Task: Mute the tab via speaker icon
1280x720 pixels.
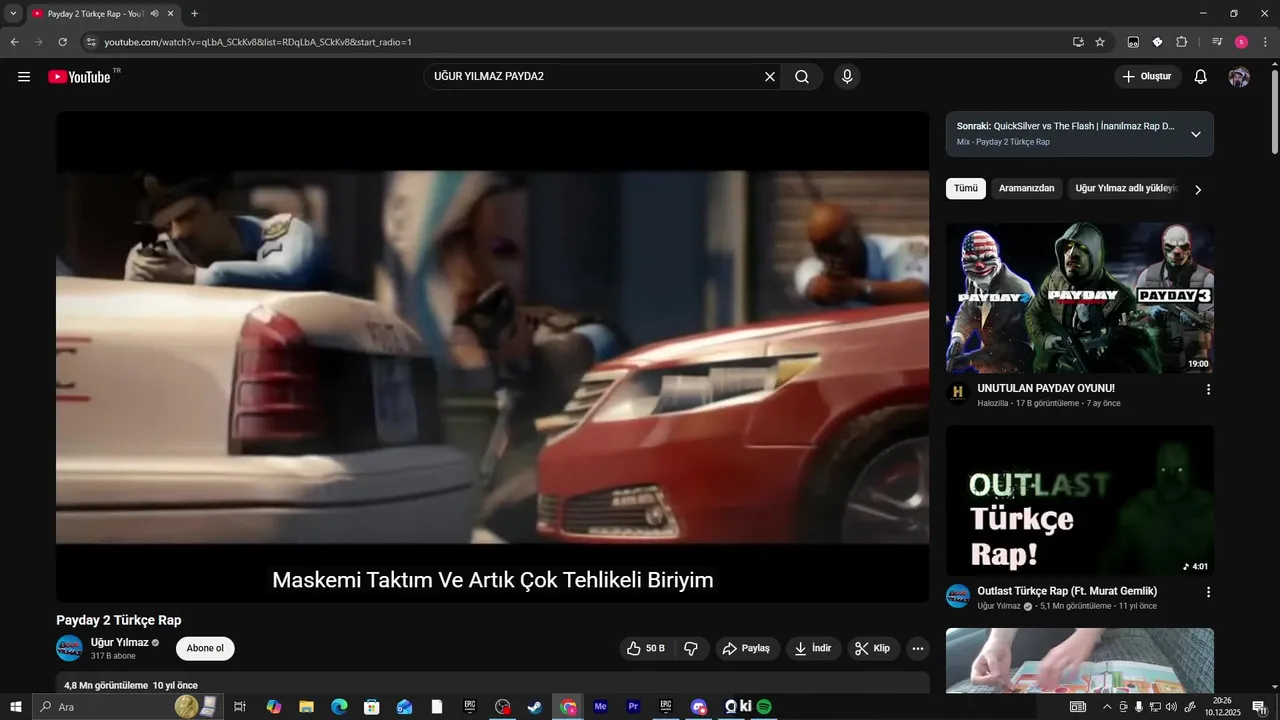Action: click(x=154, y=14)
